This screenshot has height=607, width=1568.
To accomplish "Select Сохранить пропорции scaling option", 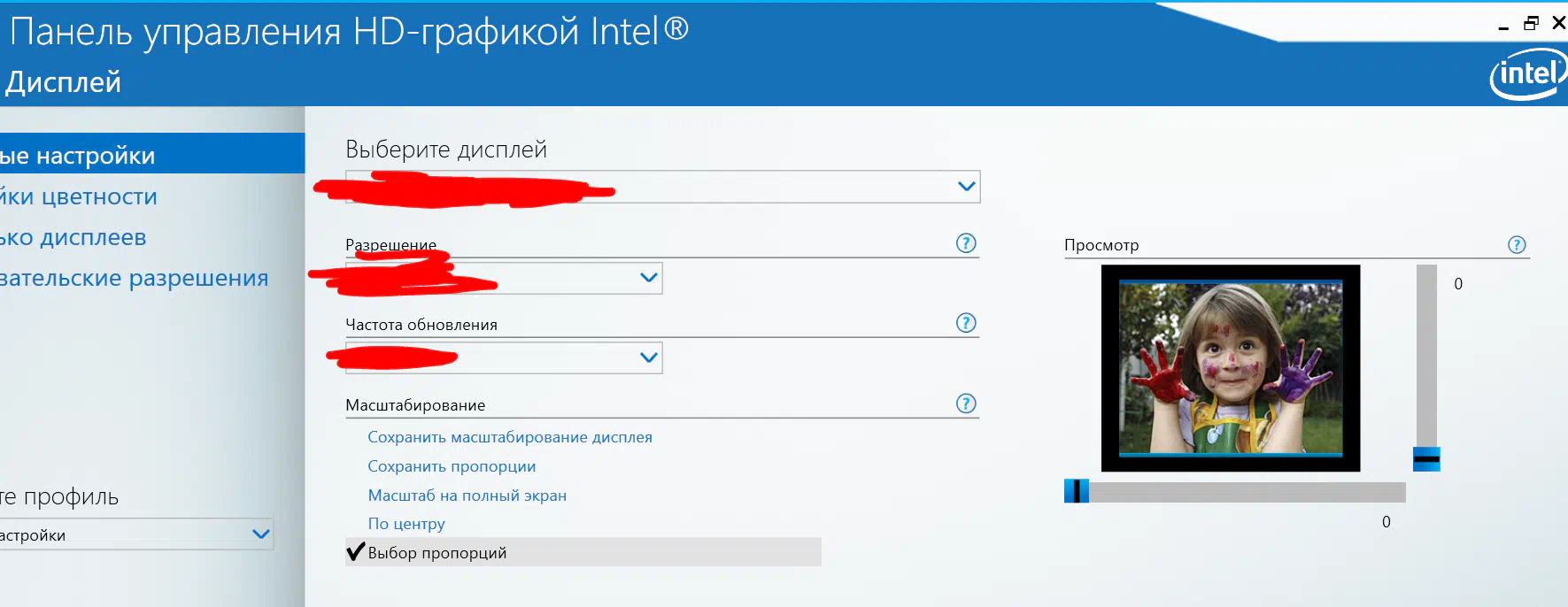I will [x=452, y=466].
